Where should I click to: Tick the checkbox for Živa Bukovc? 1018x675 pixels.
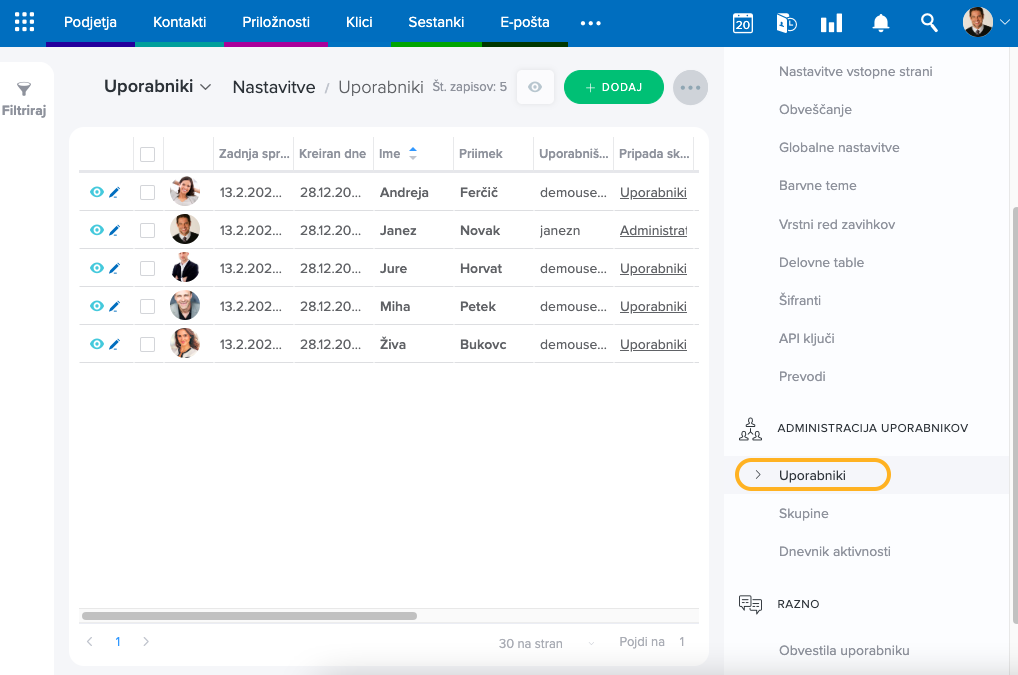[x=148, y=344]
